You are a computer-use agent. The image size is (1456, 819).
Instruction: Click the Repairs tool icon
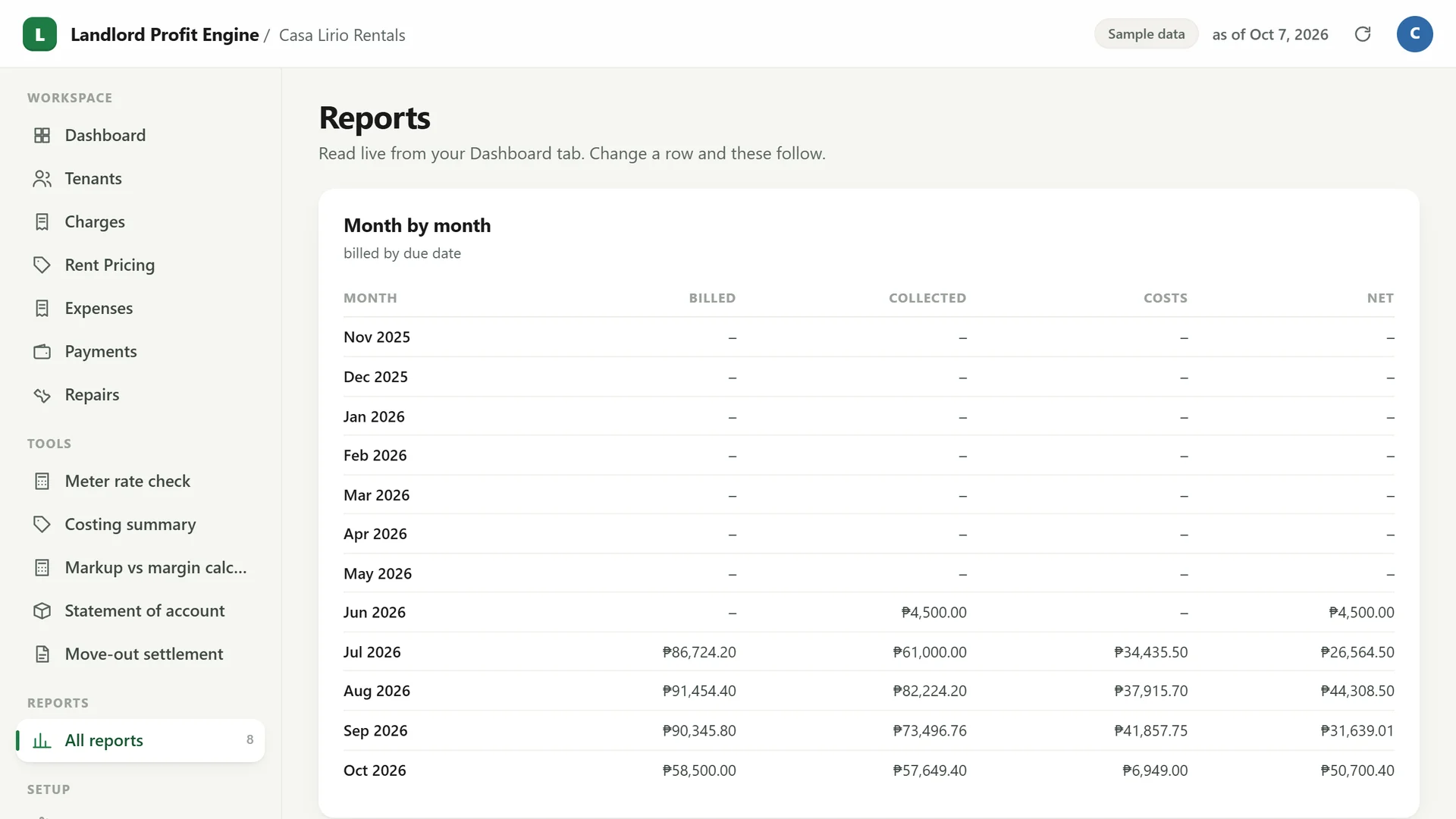tap(42, 394)
